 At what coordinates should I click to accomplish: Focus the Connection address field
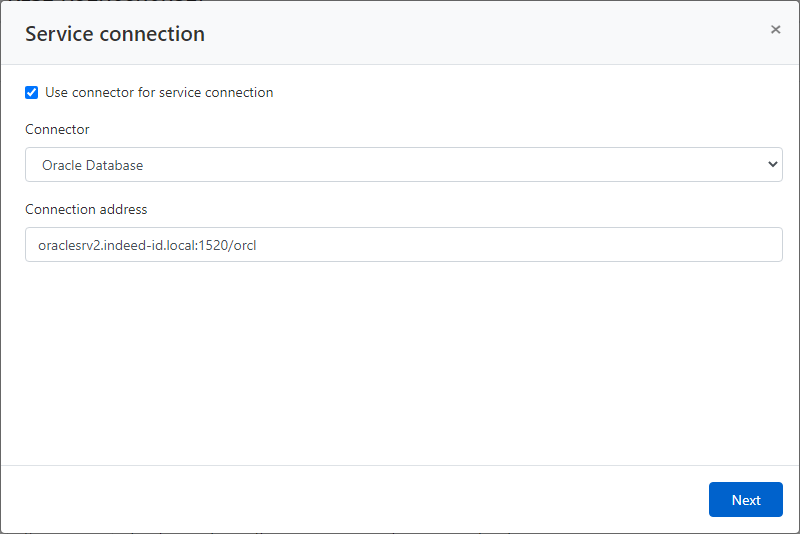(x=403, y=245)
